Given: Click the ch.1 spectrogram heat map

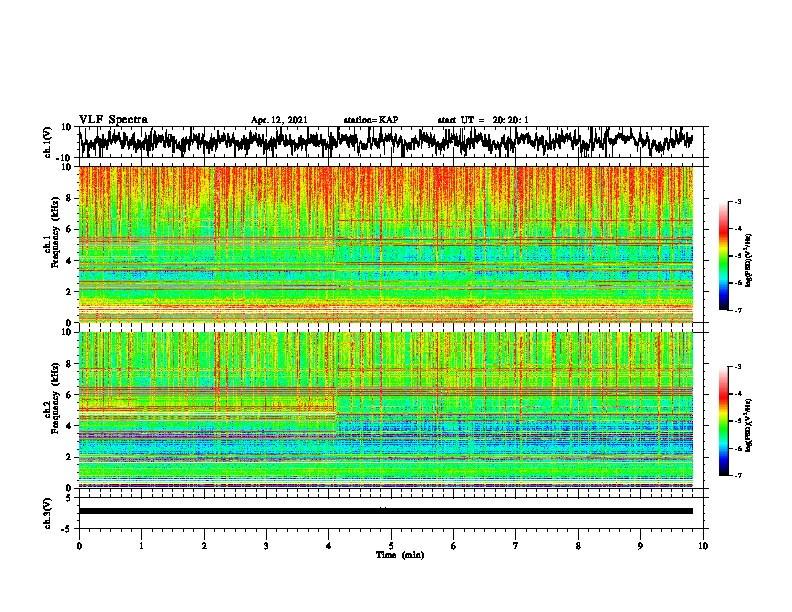Looking at the screenshot, I should point(386,244).
